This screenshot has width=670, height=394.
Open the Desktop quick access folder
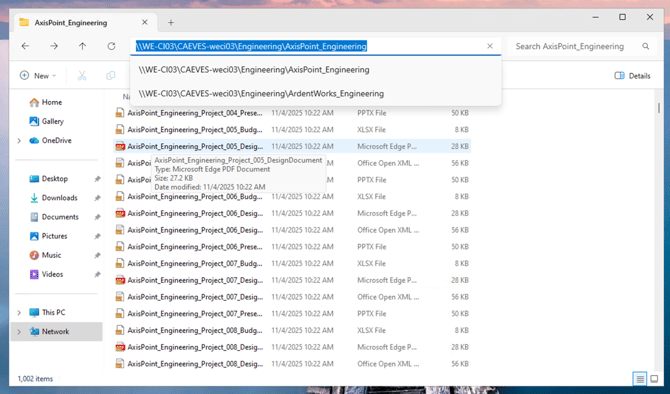(54, 179)
